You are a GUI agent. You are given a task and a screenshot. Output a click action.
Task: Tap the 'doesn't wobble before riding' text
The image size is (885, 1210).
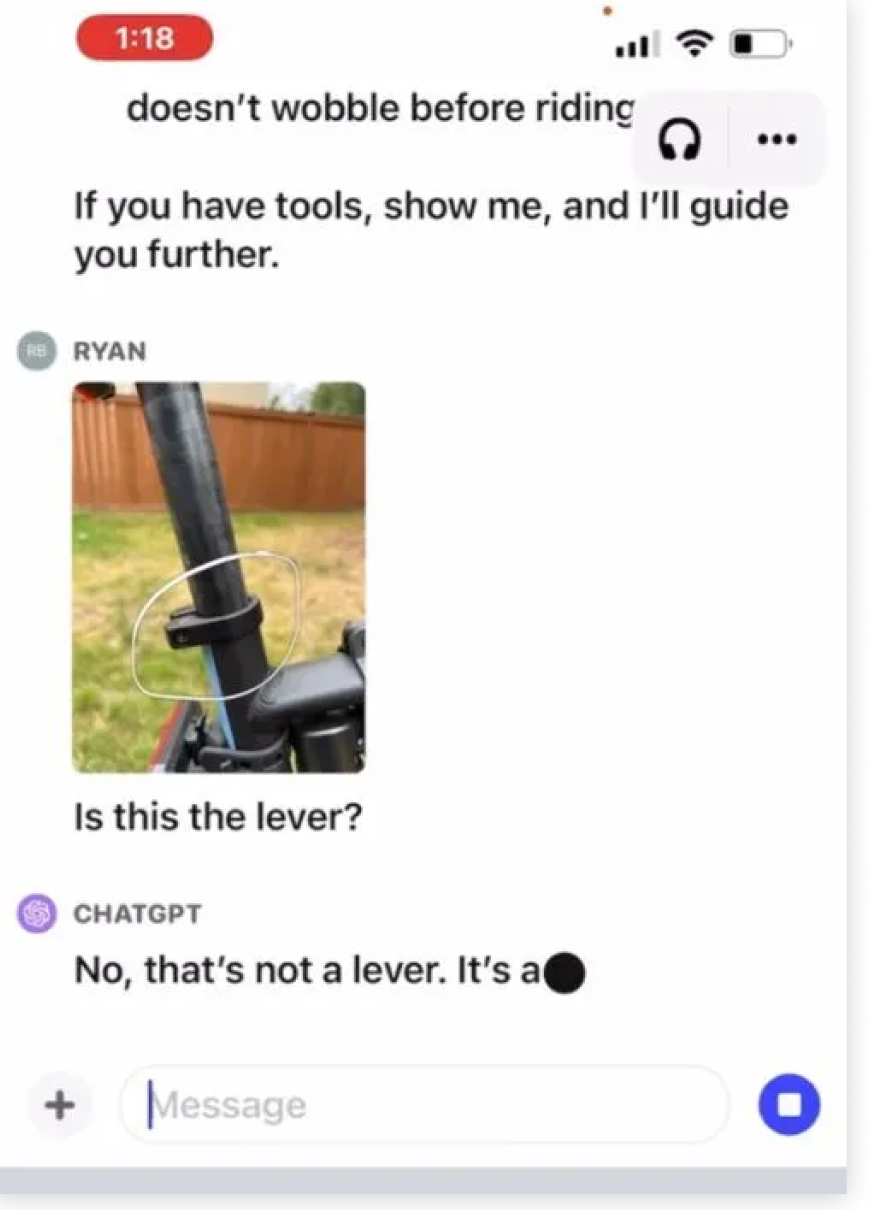(x=380, y=108)
